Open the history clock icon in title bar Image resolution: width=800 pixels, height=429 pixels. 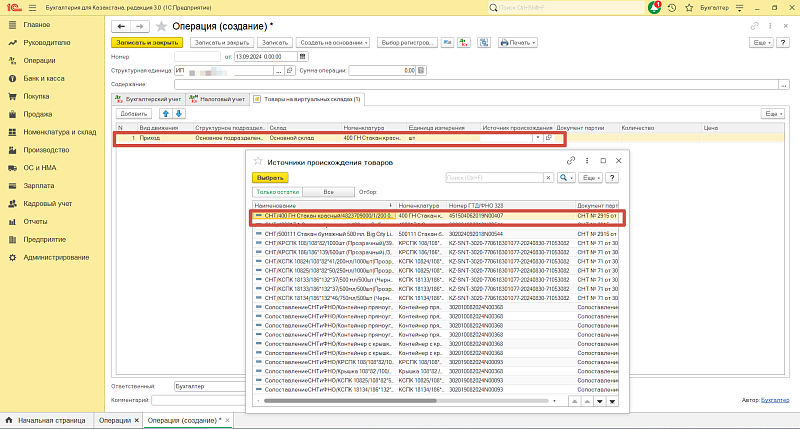coord(672,7)
